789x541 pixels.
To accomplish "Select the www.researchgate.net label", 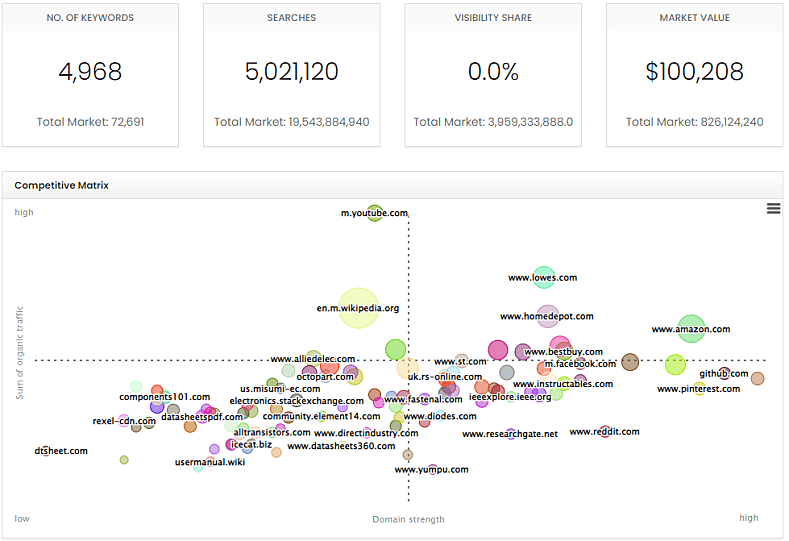I will (x=510, y=434).
